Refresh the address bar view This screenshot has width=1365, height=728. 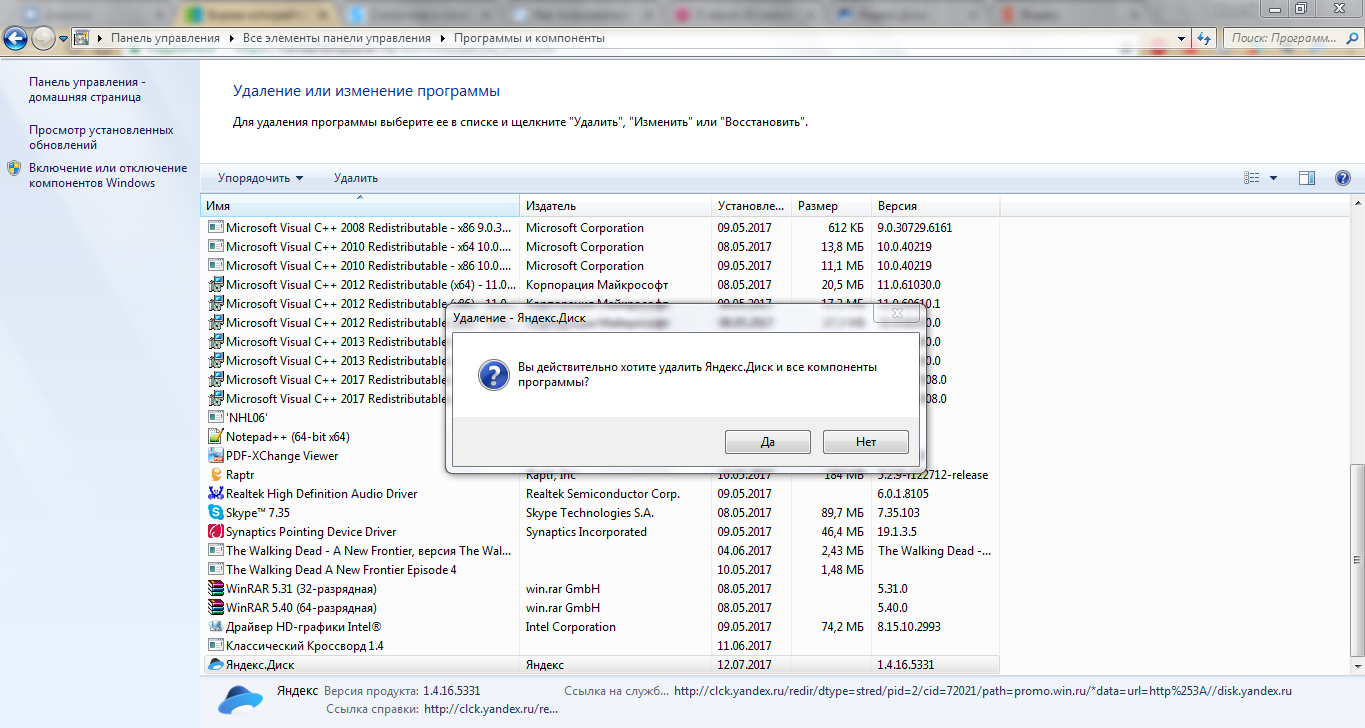tap(1205, 38)
